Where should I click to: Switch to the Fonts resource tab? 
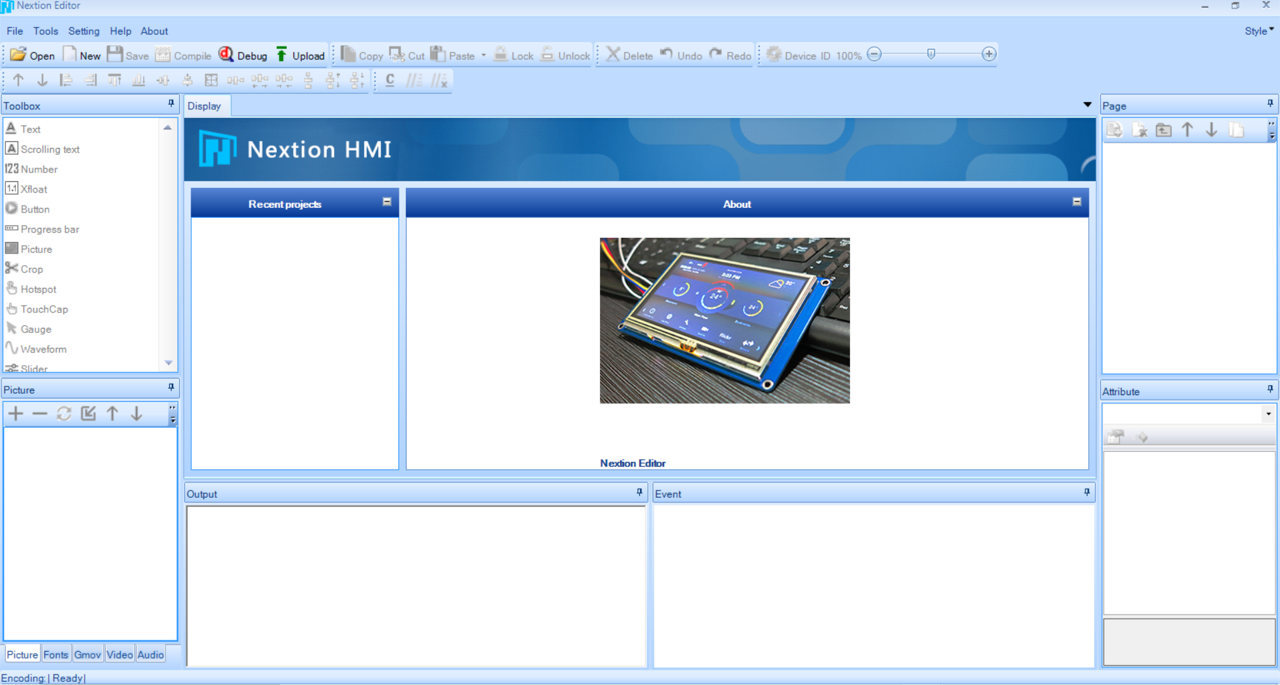click(x=56, y=655)
